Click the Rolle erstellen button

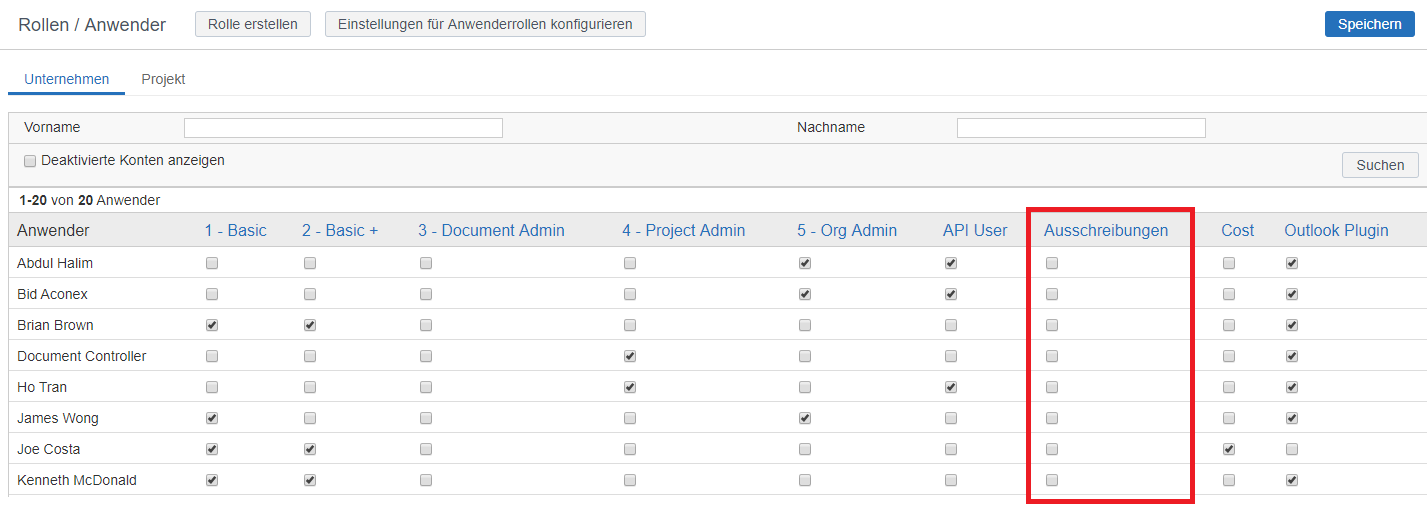coord(253,24)
